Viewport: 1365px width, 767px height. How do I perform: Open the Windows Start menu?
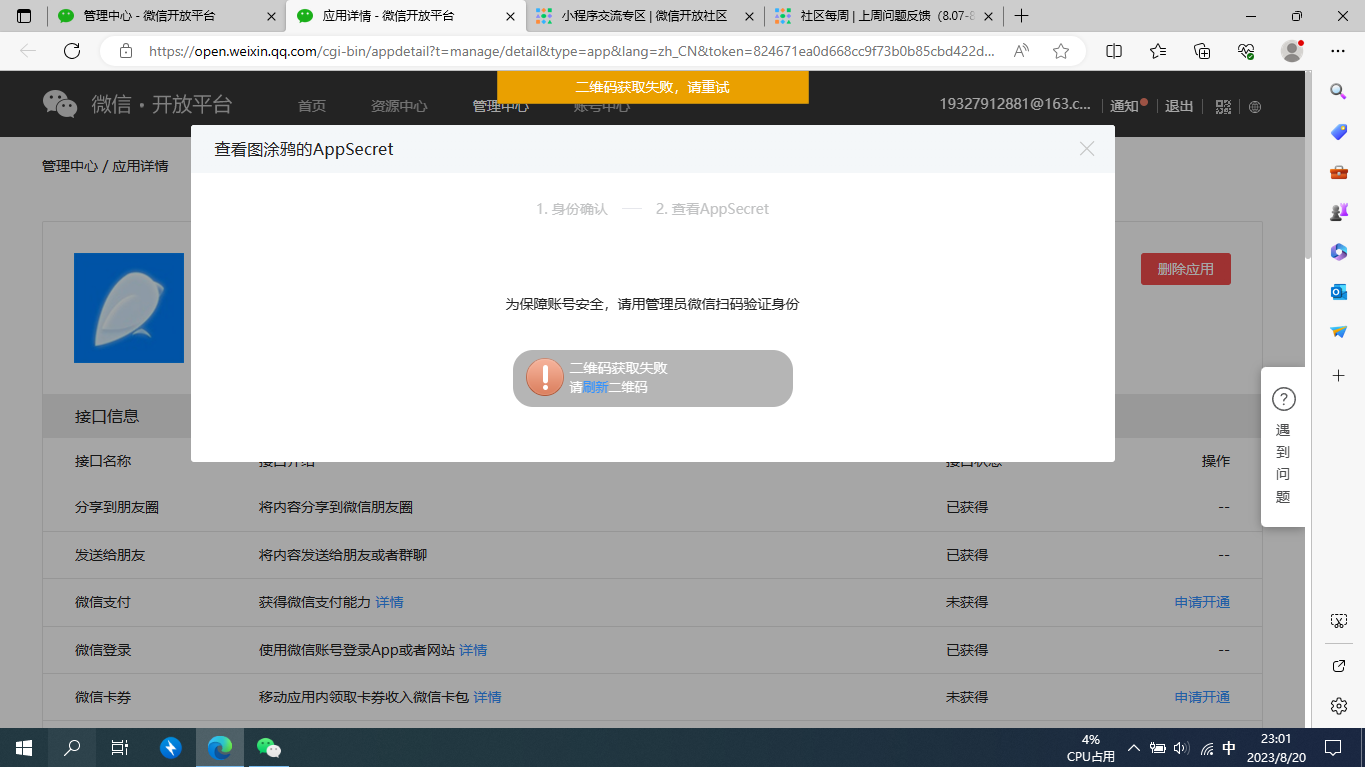click(x=24, y=747)
